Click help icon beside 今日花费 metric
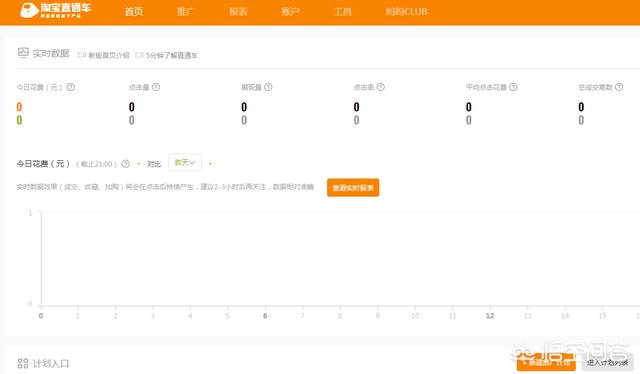This screenshot has width=640, height=374. [x=71, y=87]
